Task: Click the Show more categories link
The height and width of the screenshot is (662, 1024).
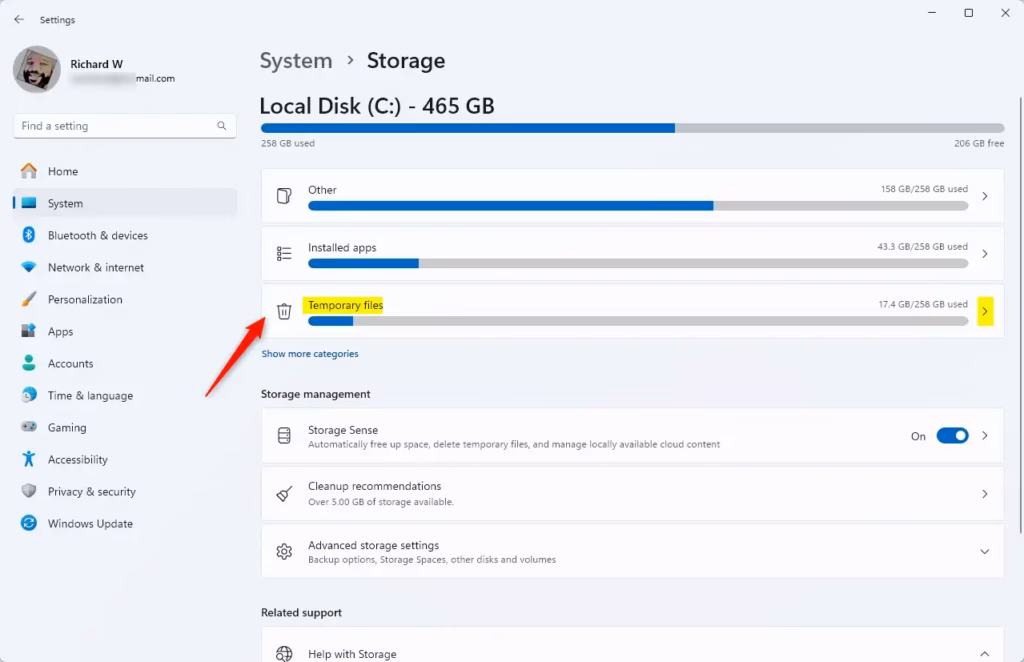Action: point(310,354)
